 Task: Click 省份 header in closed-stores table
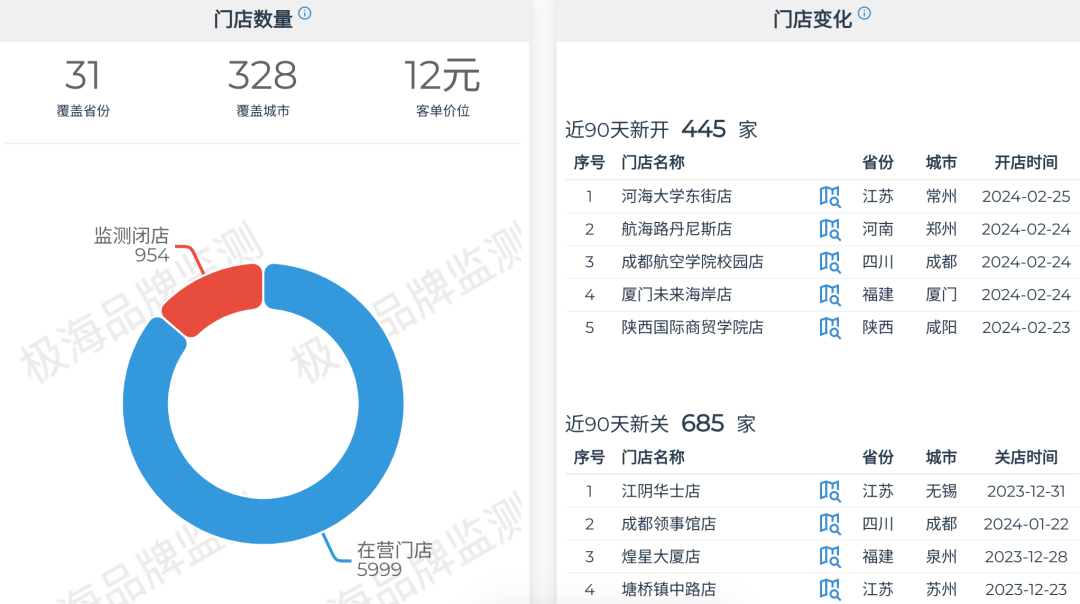[x=878, y=457]
